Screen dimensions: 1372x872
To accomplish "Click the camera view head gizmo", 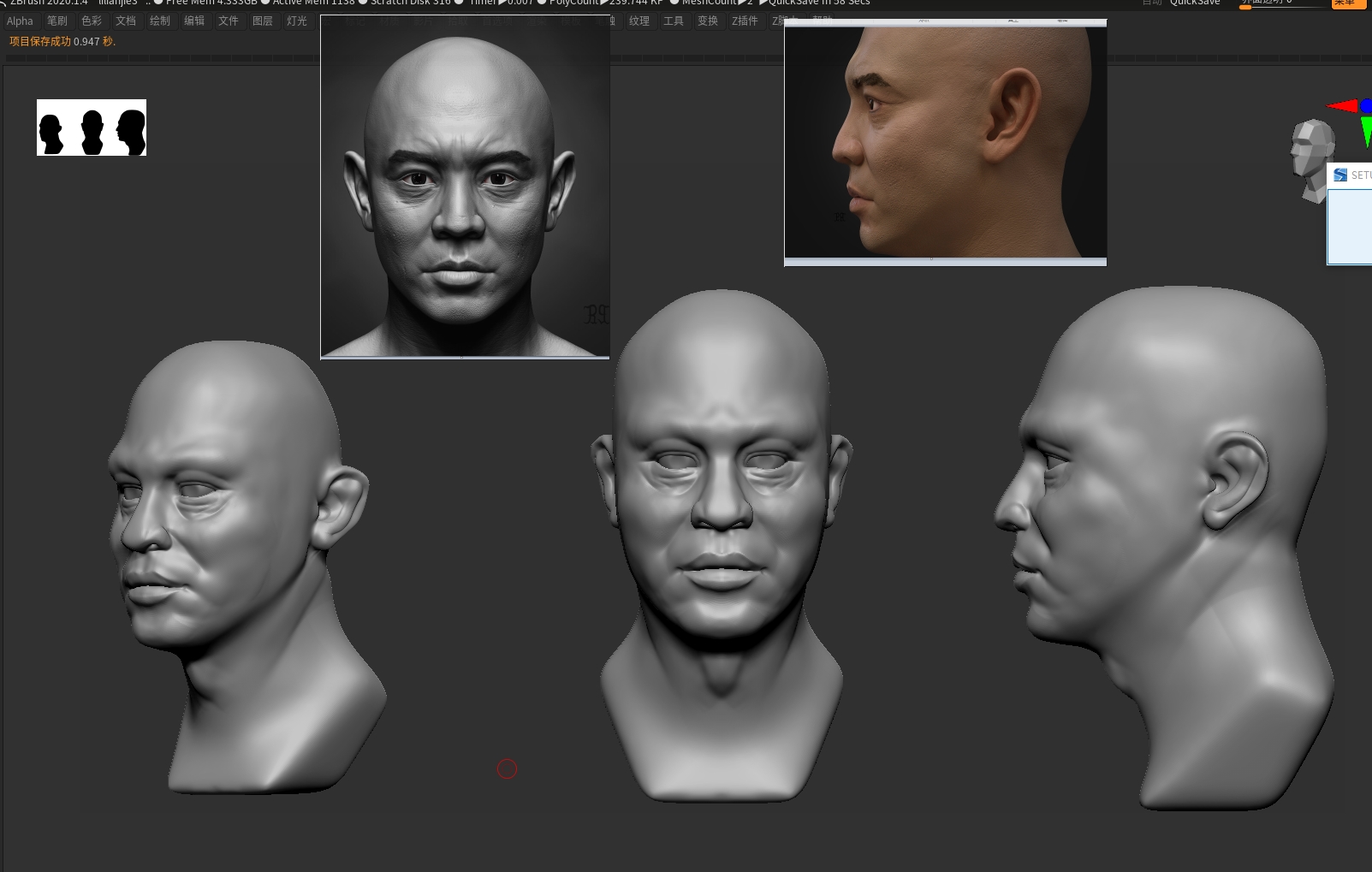I will (1312, 160).
